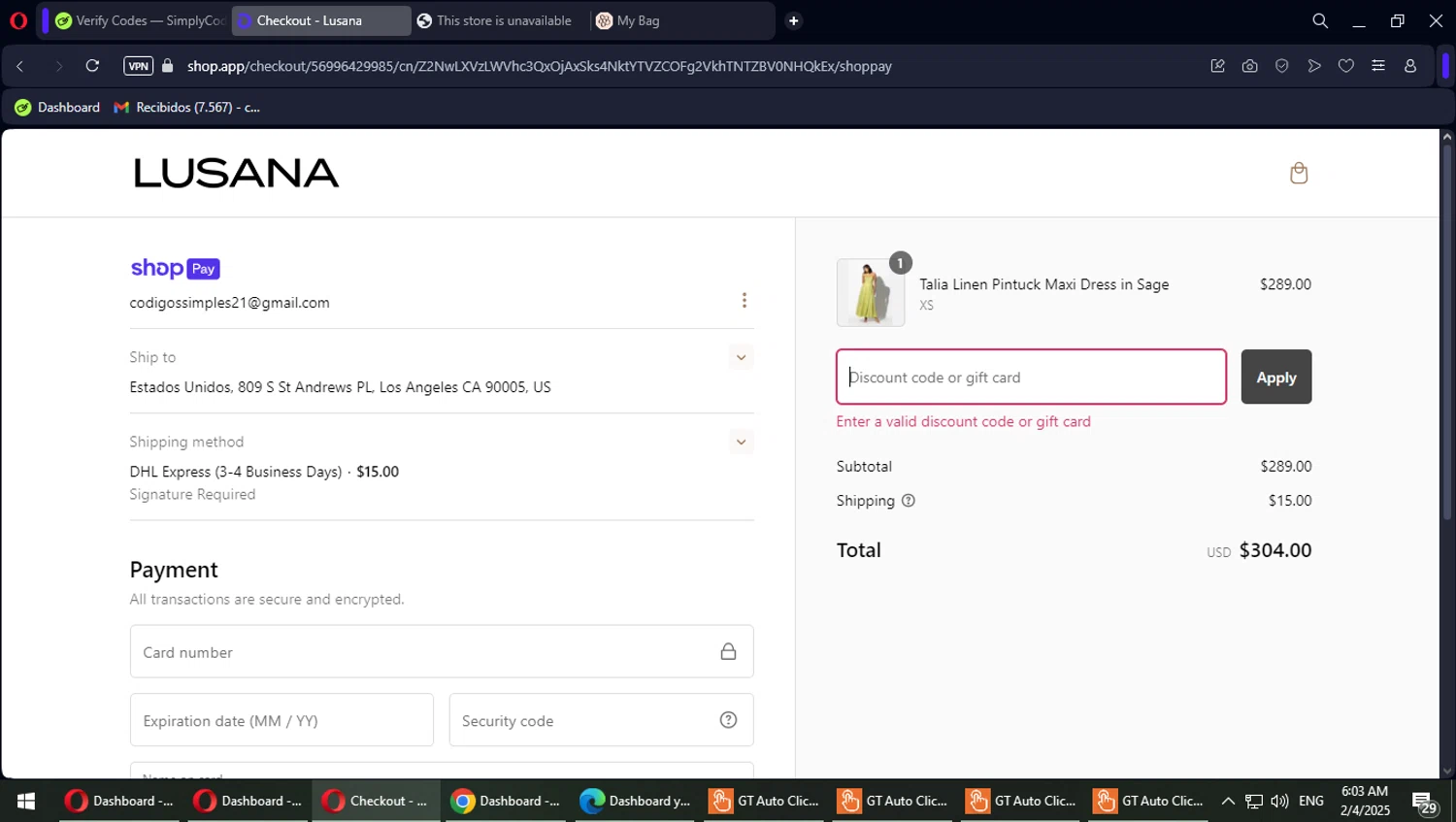The width and height of the screenshot is (1456, 822).
Task: Click the 'Enter a valid discount code or gift card' message
Action: click(x=963, y=421)
